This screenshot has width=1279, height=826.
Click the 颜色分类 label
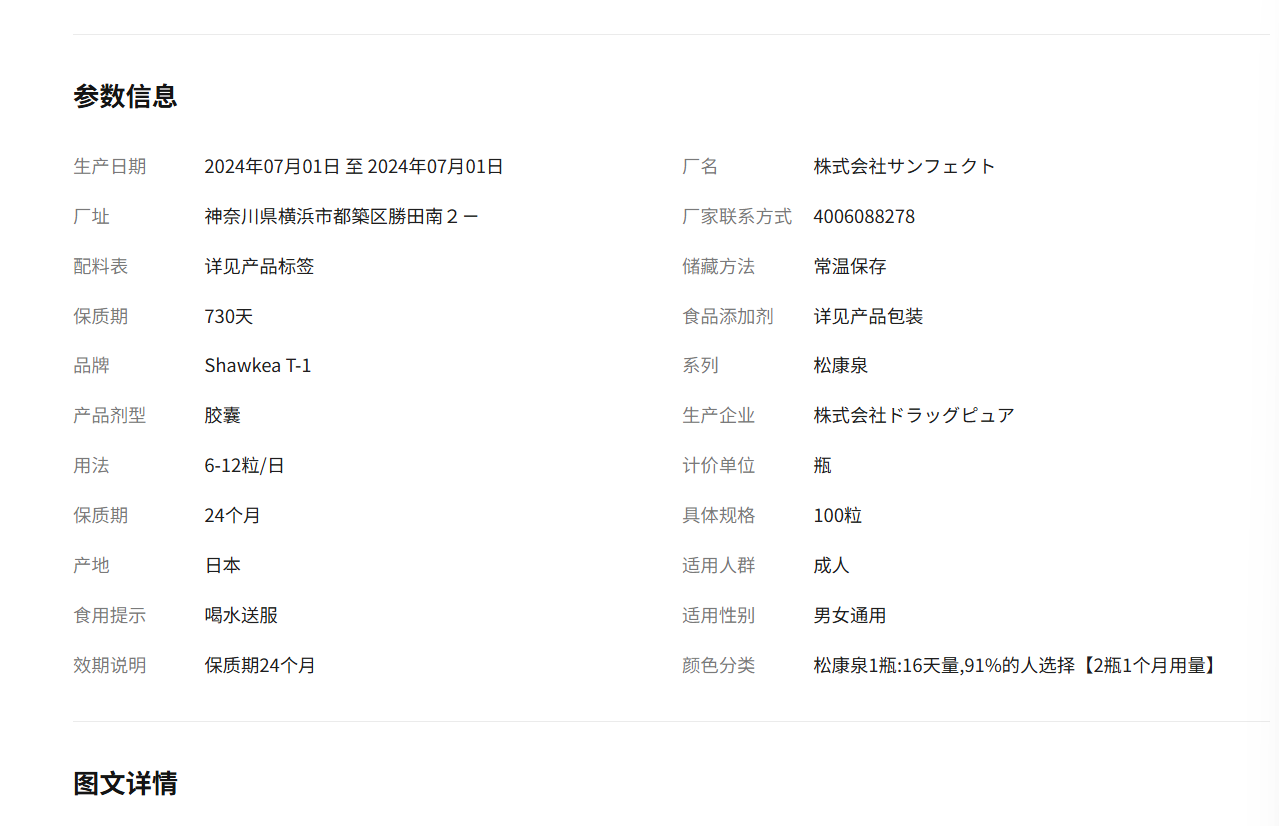click(x=718, y=666)
